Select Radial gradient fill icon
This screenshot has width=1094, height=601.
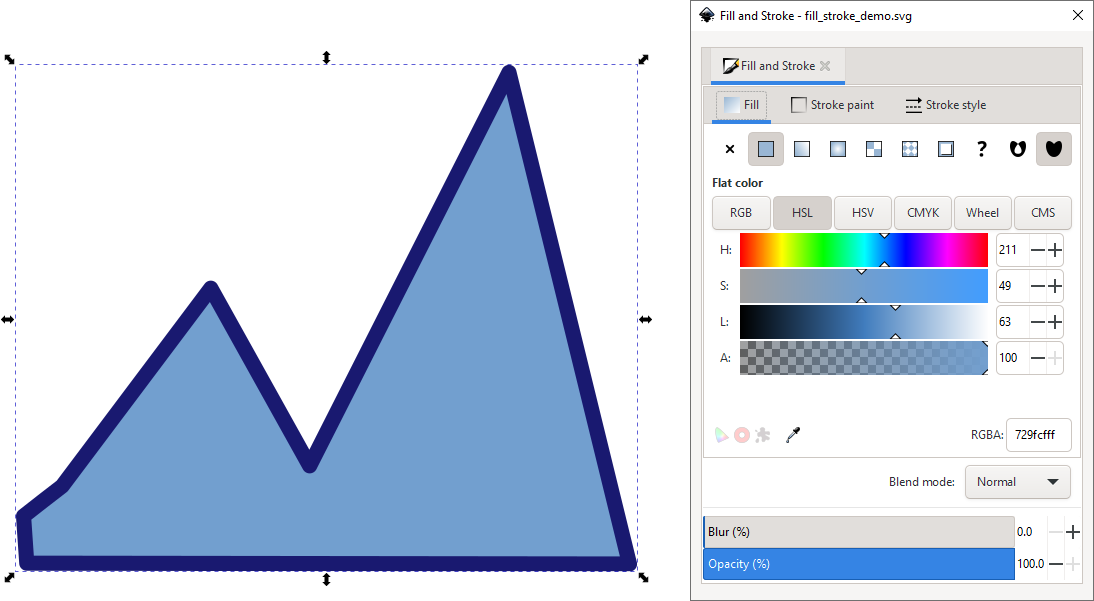point(838,149)
